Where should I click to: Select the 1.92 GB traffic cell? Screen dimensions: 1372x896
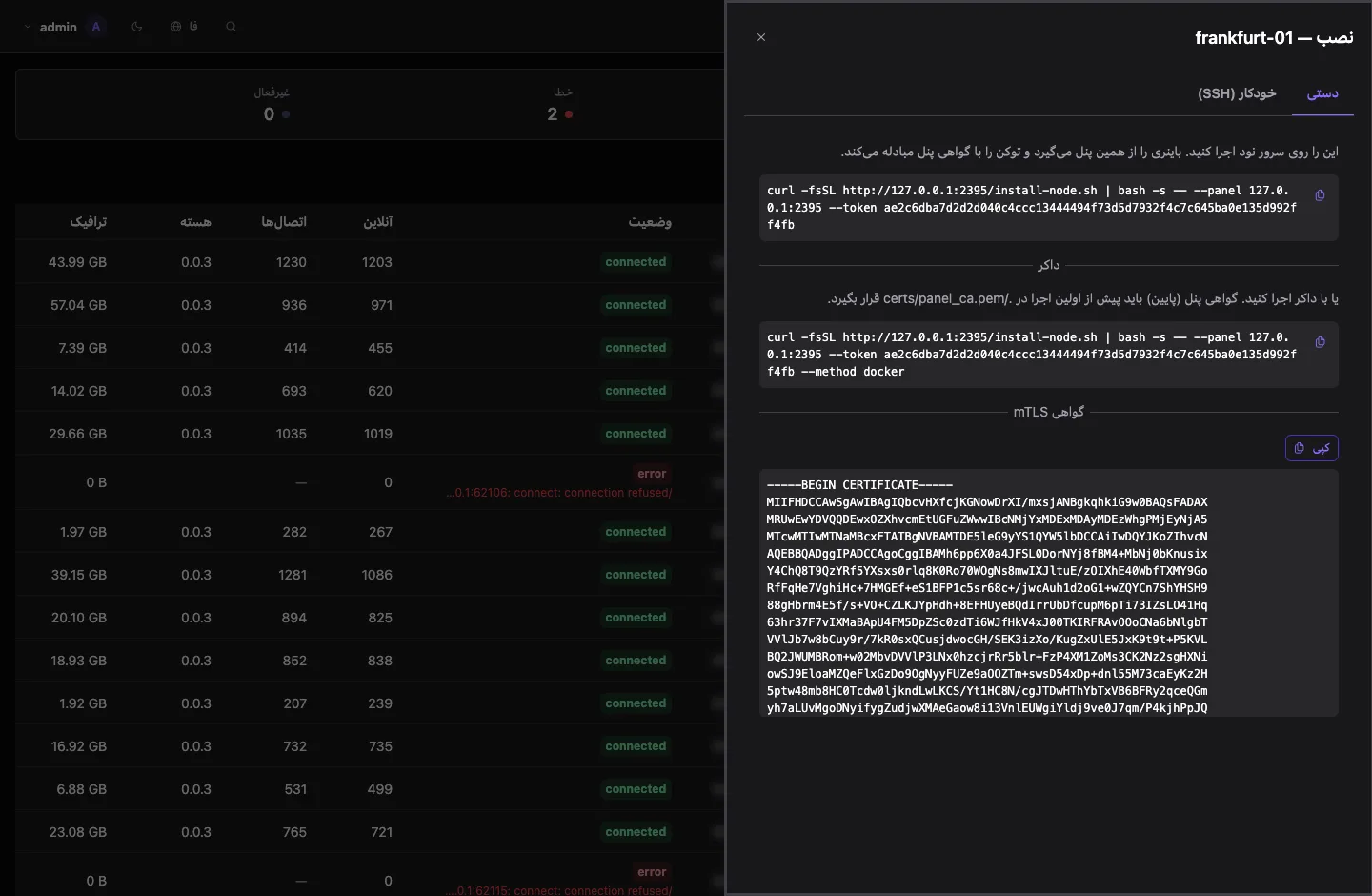(x=83, y=703)
